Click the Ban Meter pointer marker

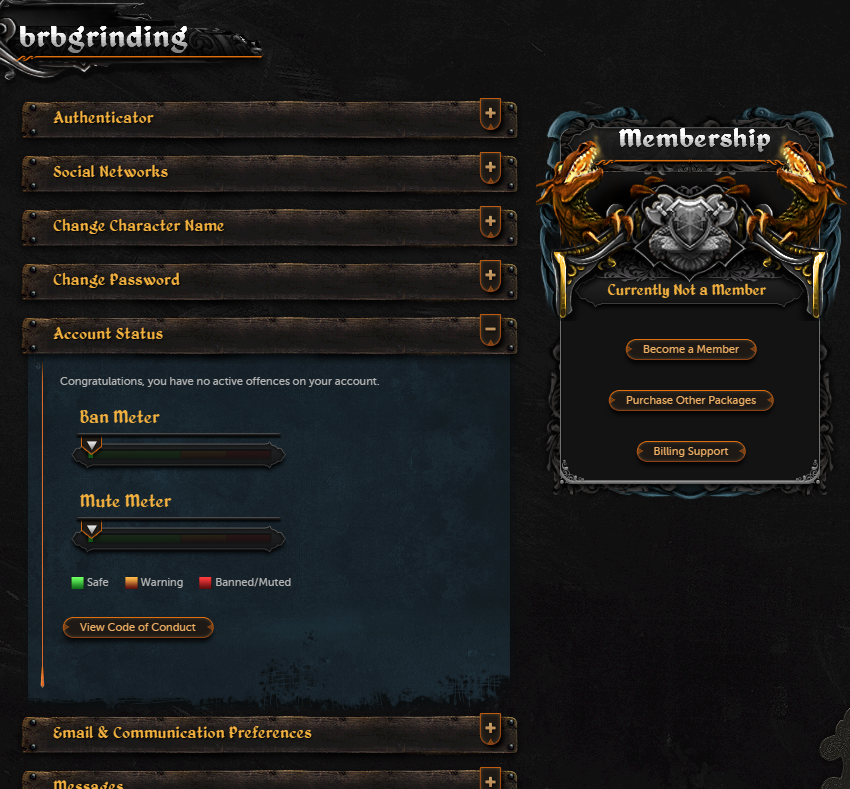click(92, 446)
